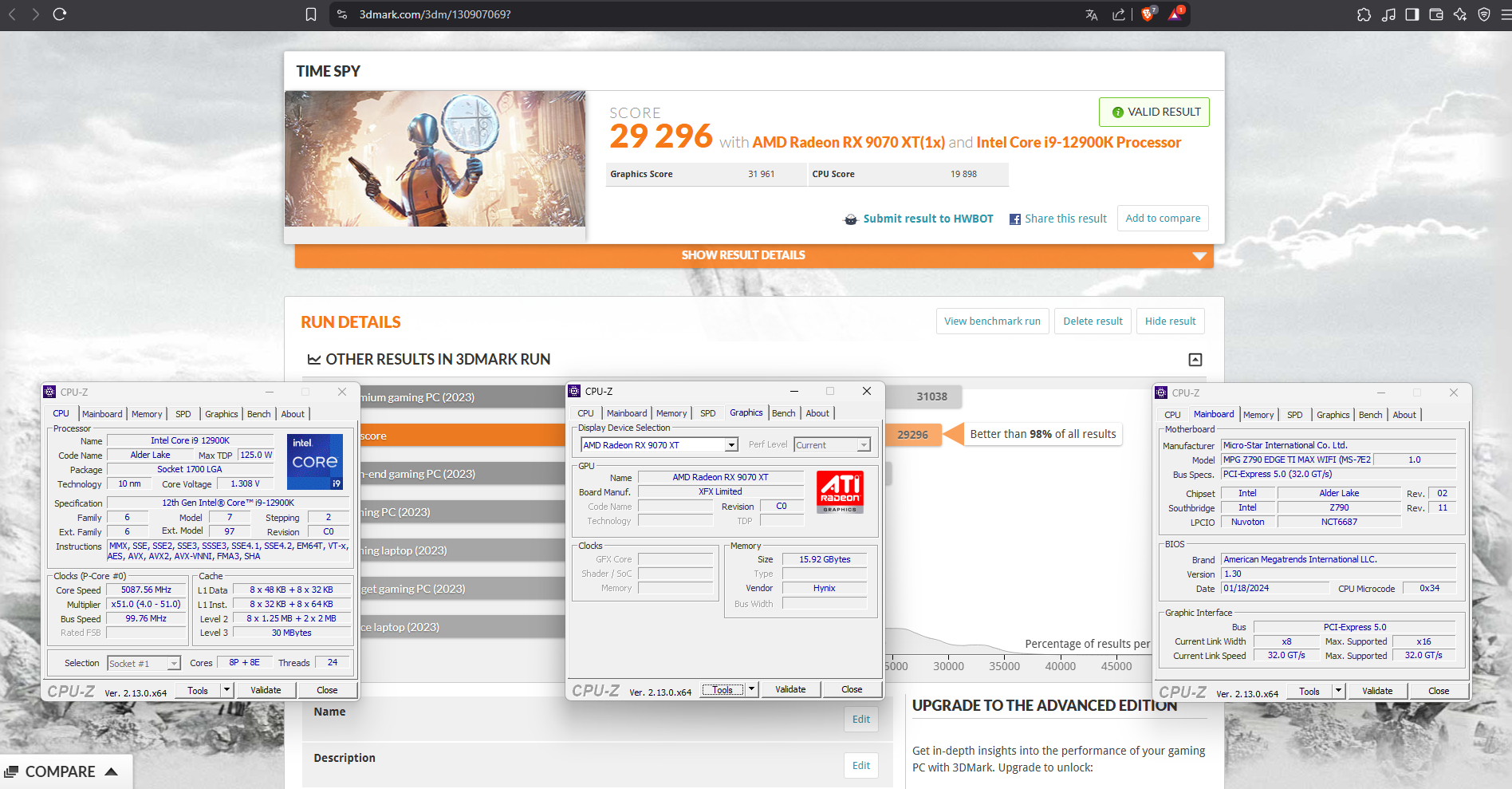
Task: Click the share page icon in address bar
Action: 1119,14
